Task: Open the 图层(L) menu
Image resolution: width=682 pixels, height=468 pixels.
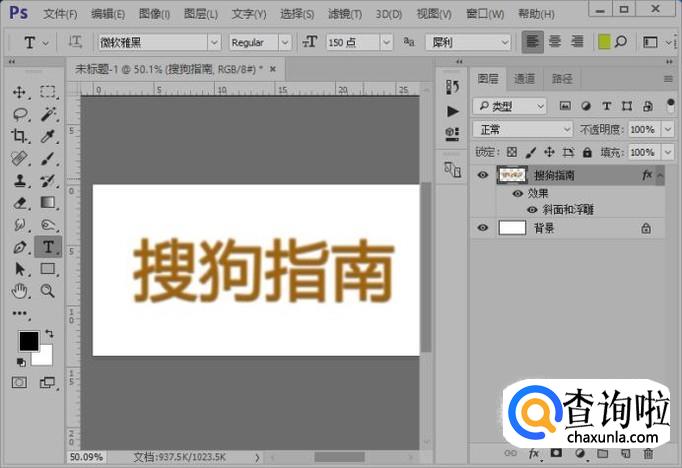Action: coord(201,14)
